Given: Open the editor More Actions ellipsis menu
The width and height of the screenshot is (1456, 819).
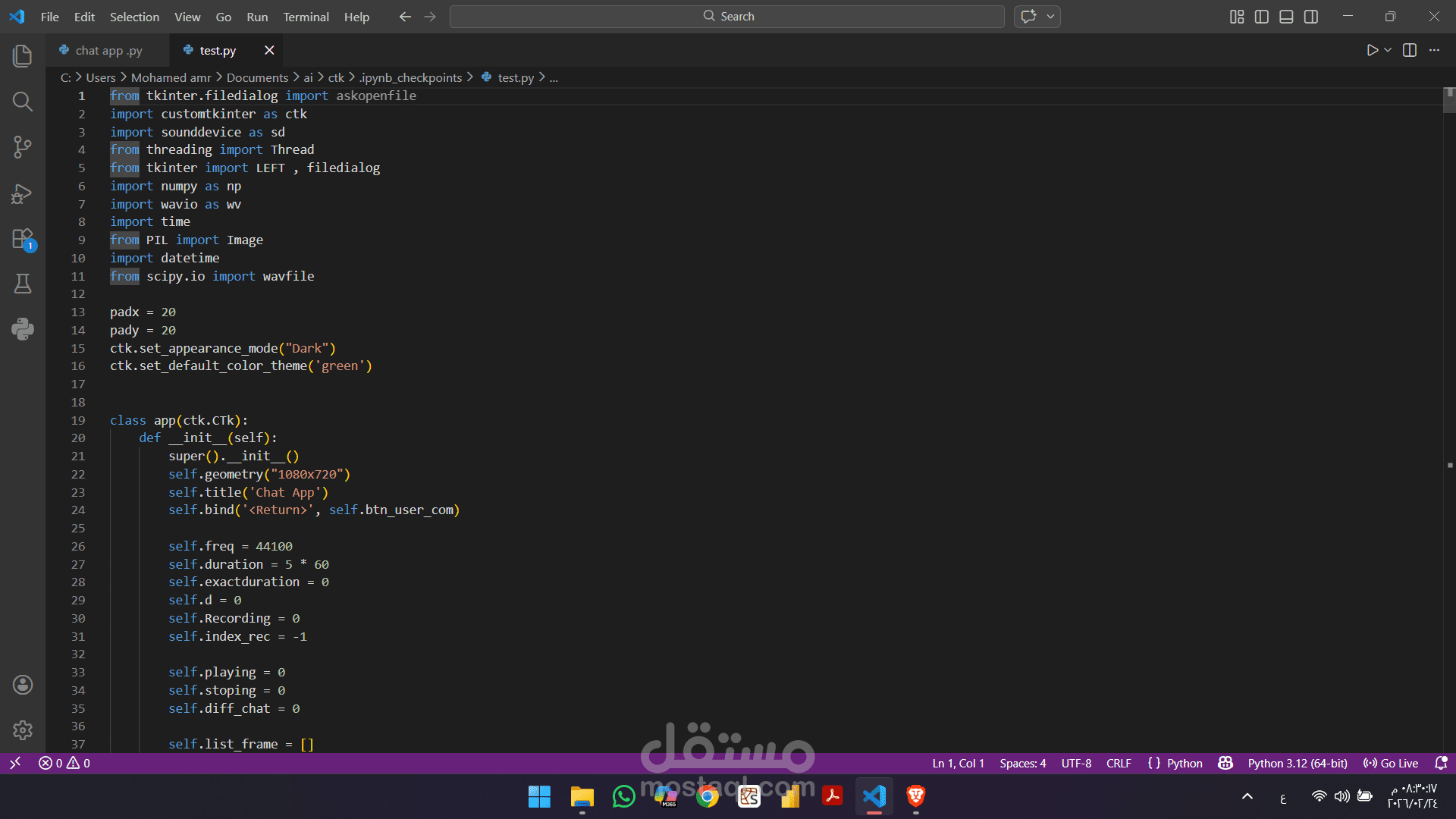Looking at the screenshot, I should [1434, 50].
